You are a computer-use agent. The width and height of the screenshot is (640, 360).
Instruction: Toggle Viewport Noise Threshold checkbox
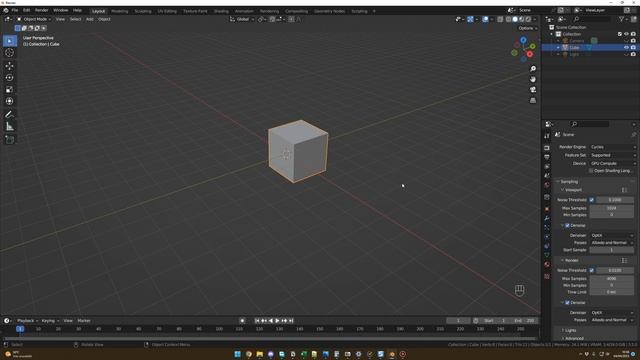coord(592,200)
